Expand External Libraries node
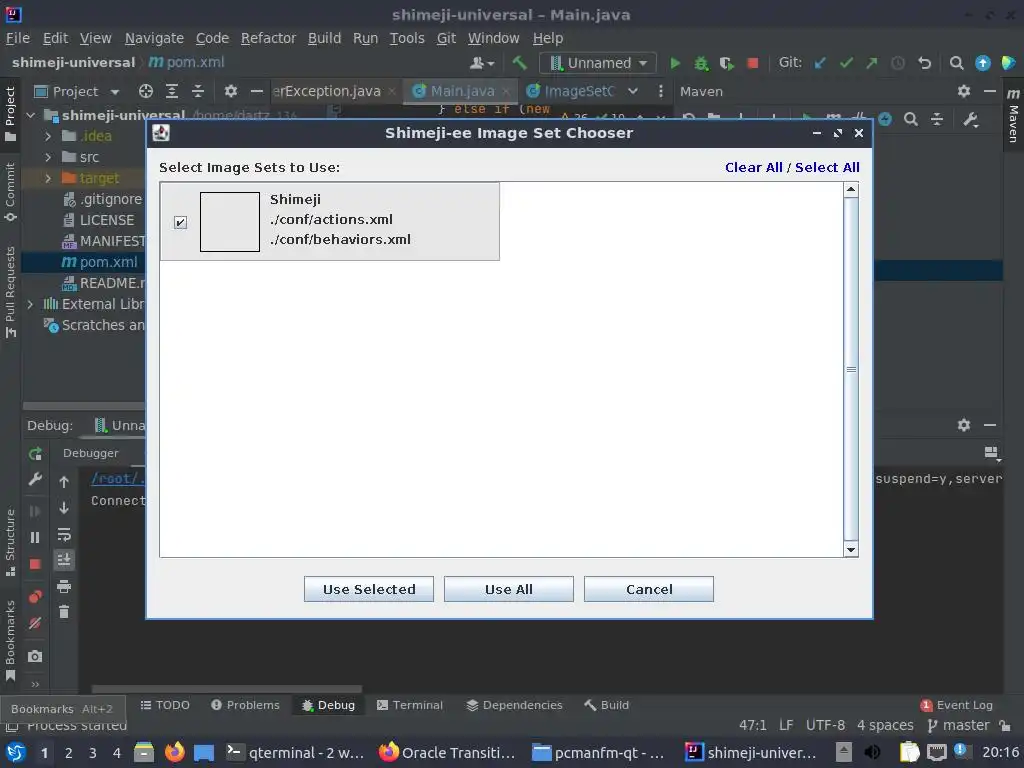The image size is (1024, 768). (30, 304)
